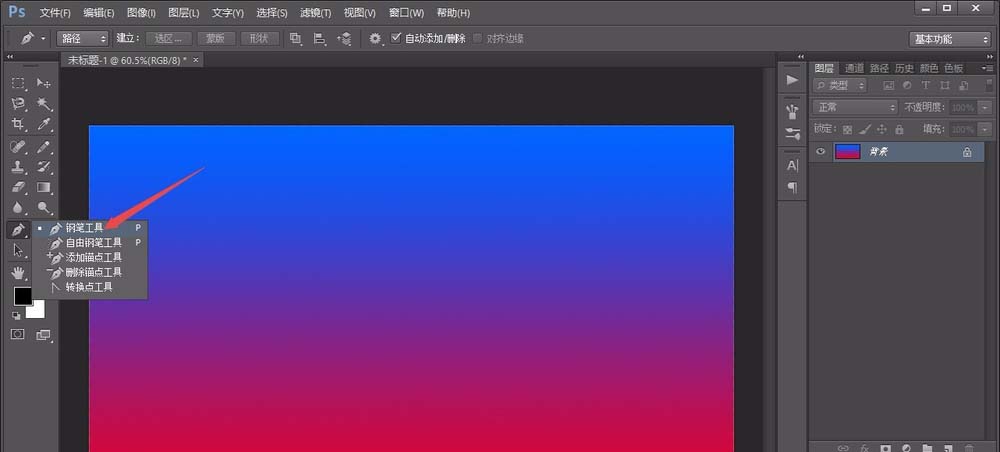Select the Path Selection tool
1000x452 pixels.
click(18, 250)
